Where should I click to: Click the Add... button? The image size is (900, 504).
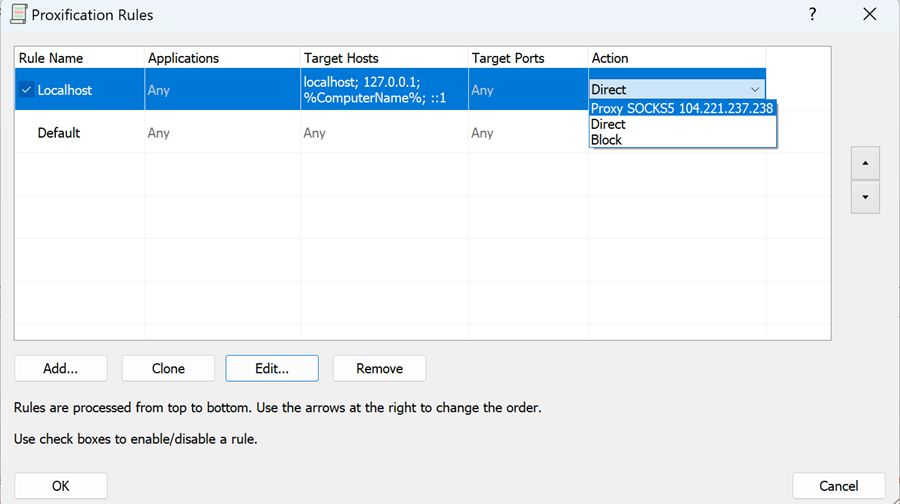61,369
